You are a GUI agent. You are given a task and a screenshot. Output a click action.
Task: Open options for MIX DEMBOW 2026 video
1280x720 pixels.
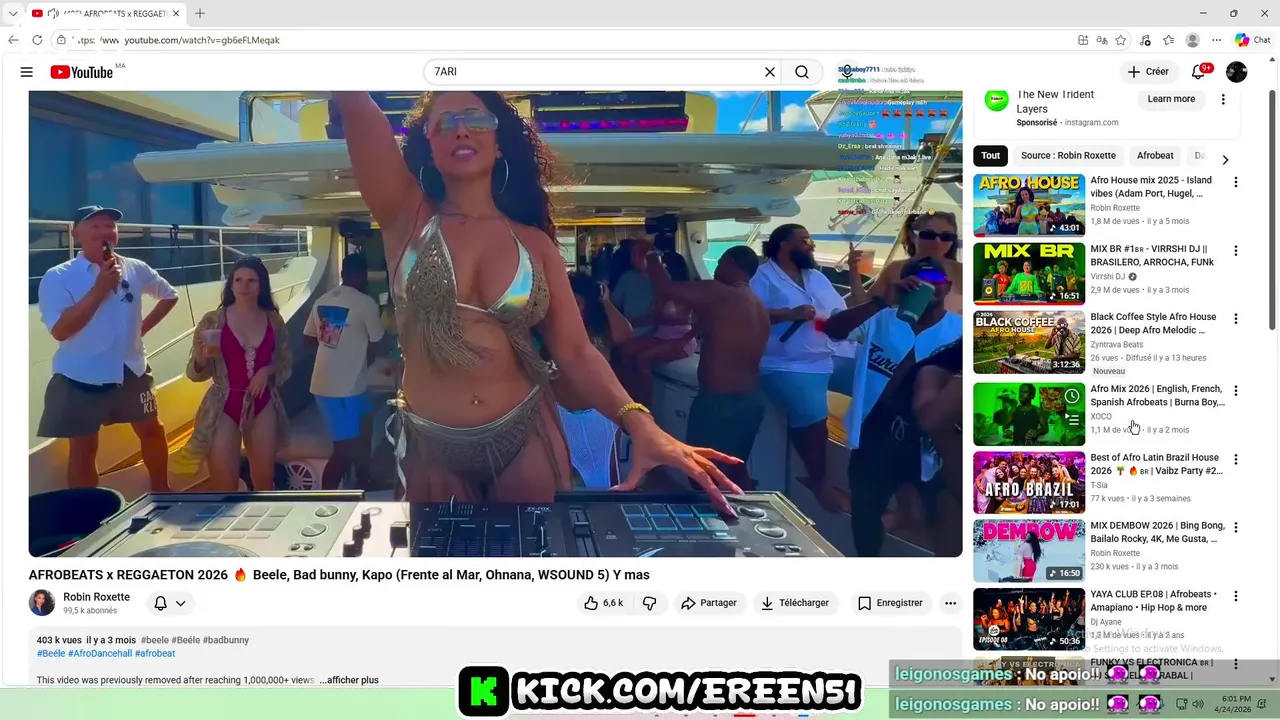pos(1235,528)
